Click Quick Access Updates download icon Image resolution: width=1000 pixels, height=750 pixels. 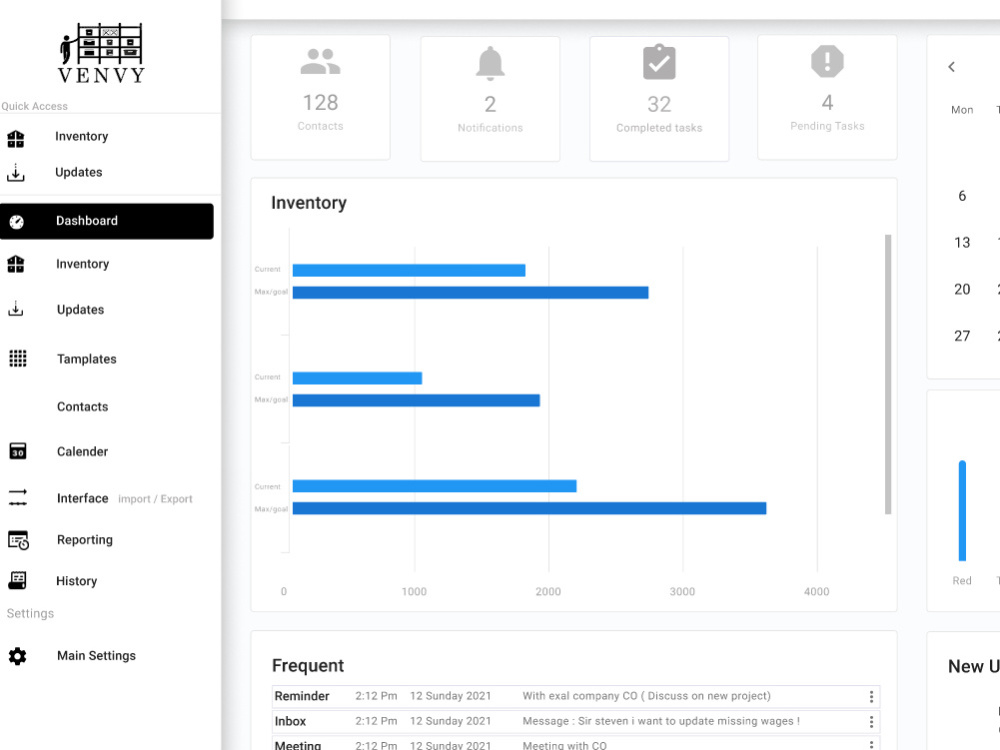coord(16,173)
